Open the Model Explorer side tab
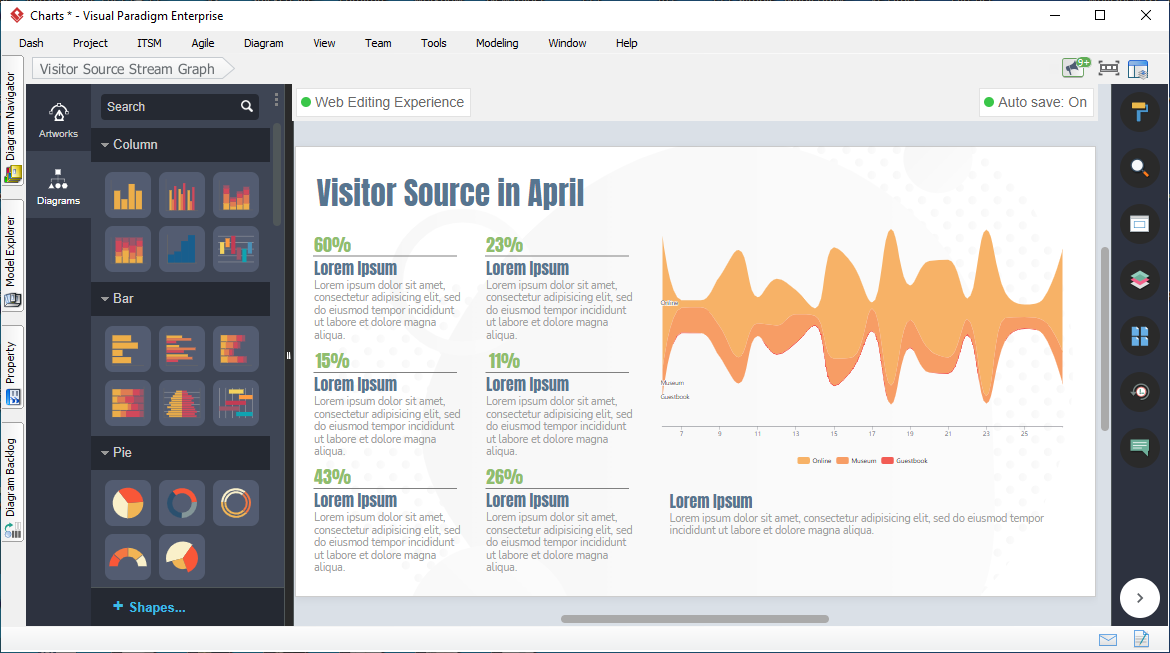 point(12,256)
